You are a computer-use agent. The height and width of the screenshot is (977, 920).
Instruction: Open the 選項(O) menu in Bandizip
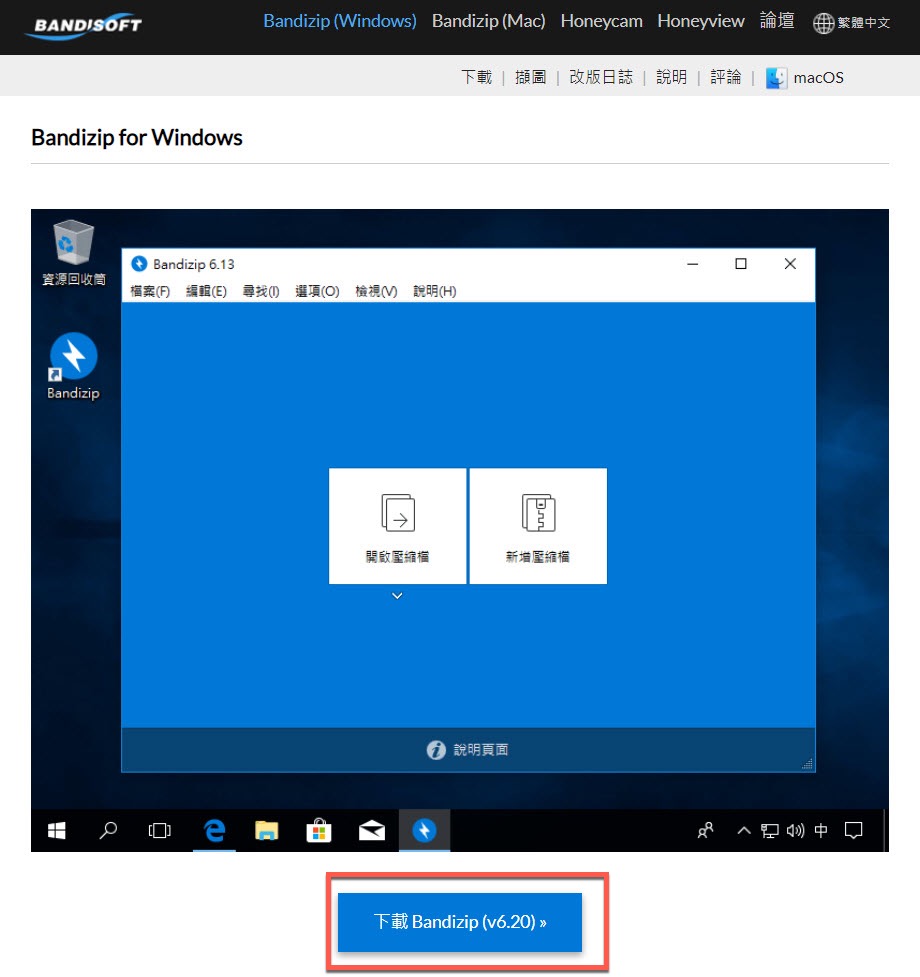(x=317, y=292)
